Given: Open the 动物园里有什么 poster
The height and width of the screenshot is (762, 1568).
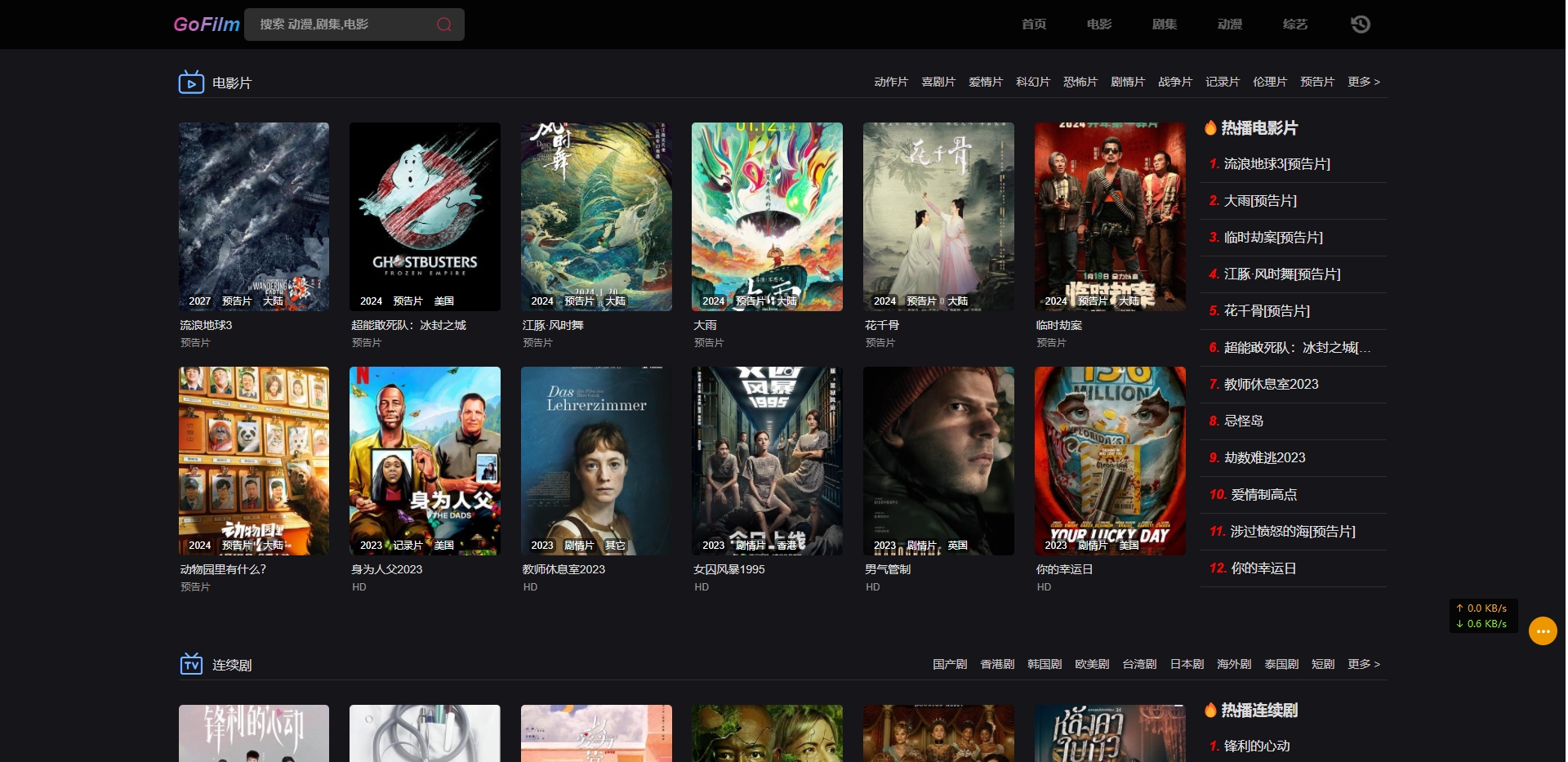Looking at the screenshot, I should (x=254, y=461).
